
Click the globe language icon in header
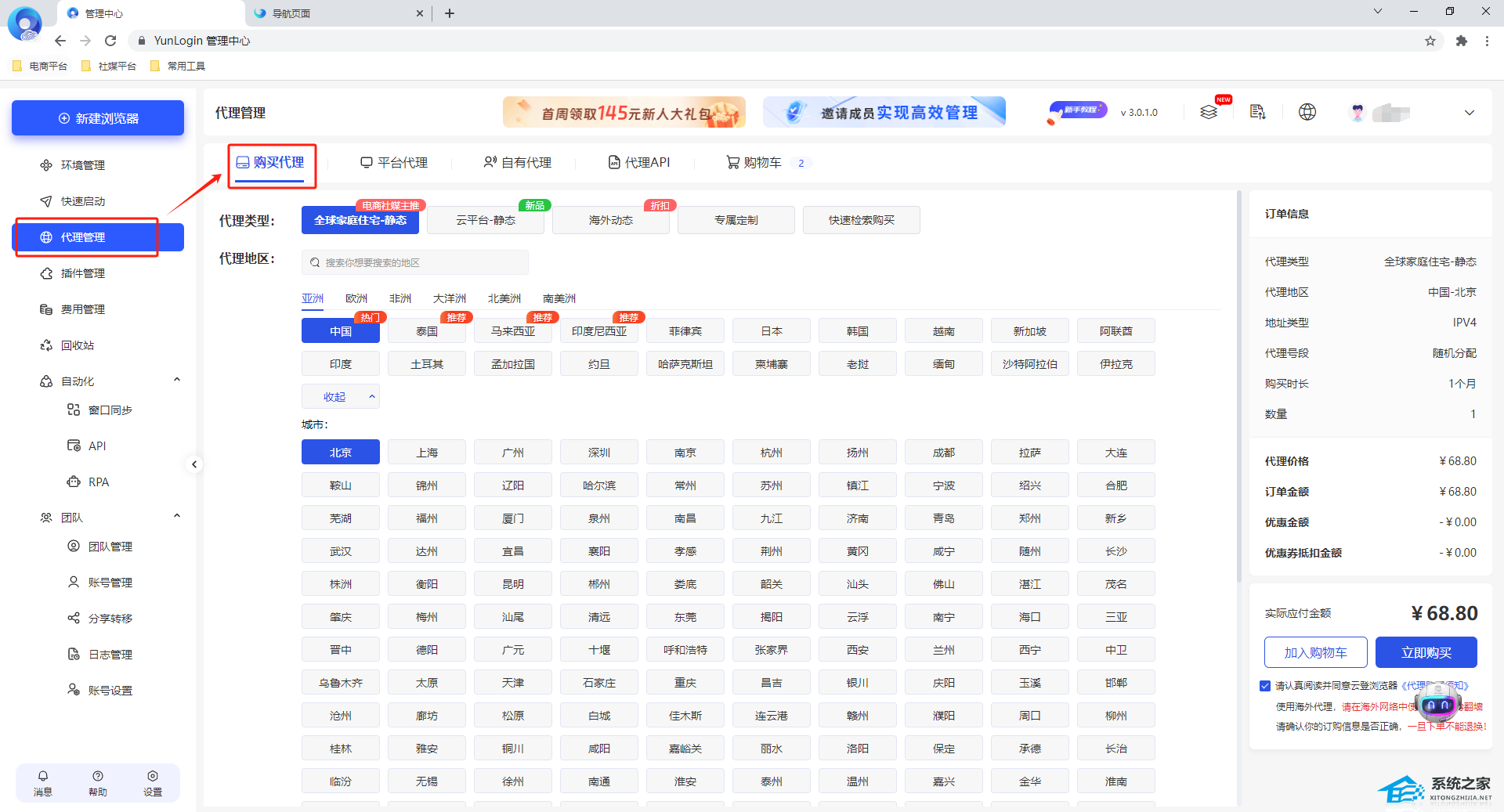(1307, 112)
